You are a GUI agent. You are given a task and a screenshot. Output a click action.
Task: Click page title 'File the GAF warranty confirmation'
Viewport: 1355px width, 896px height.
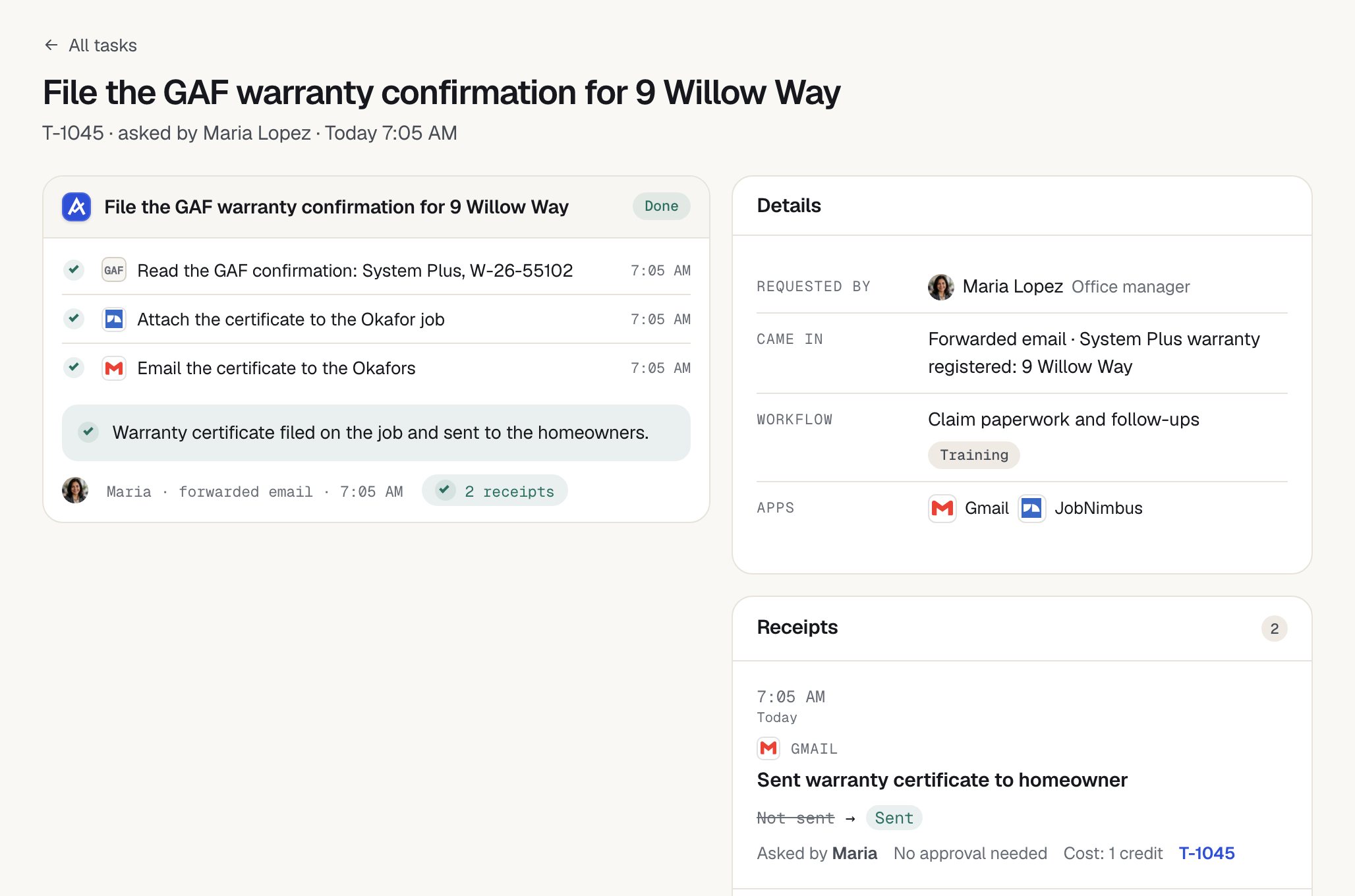click(442, 92)
